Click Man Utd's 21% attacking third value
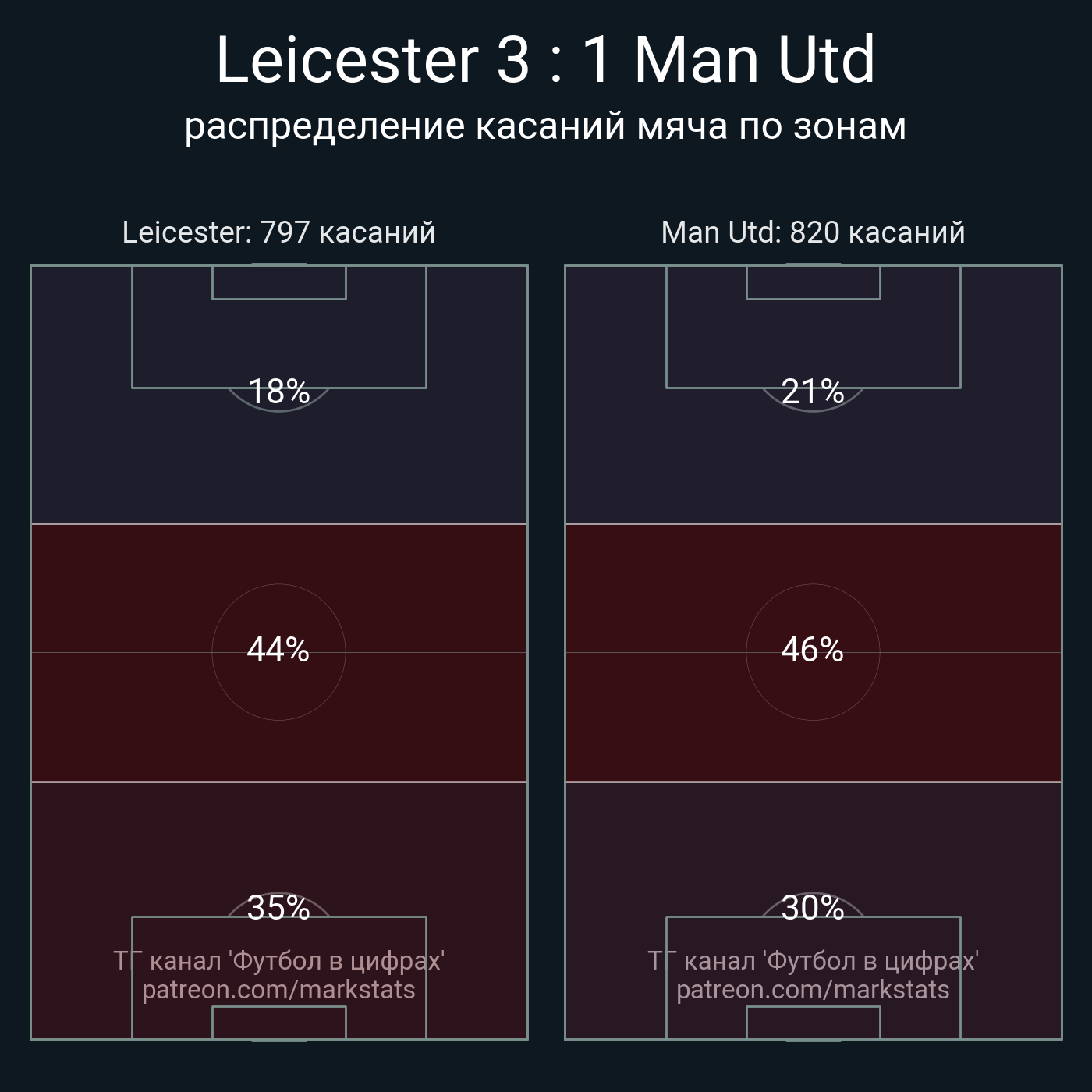 pyautogui.click(x=813, y=392)
